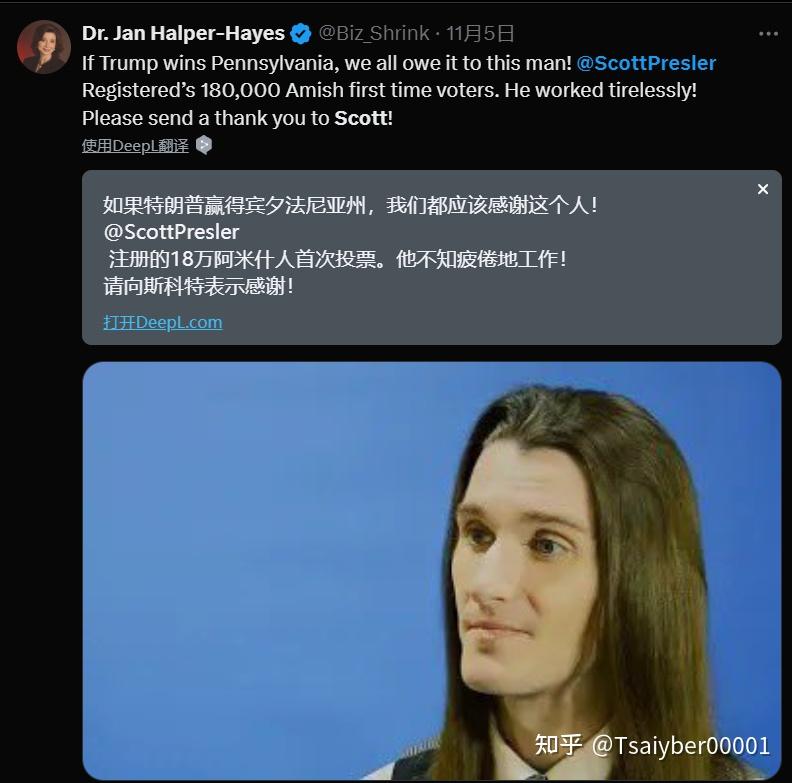The image size is (792, 783).
Task: Click the 'Registered's 180,000 Amish' sentence
Action: pos(291,90)
